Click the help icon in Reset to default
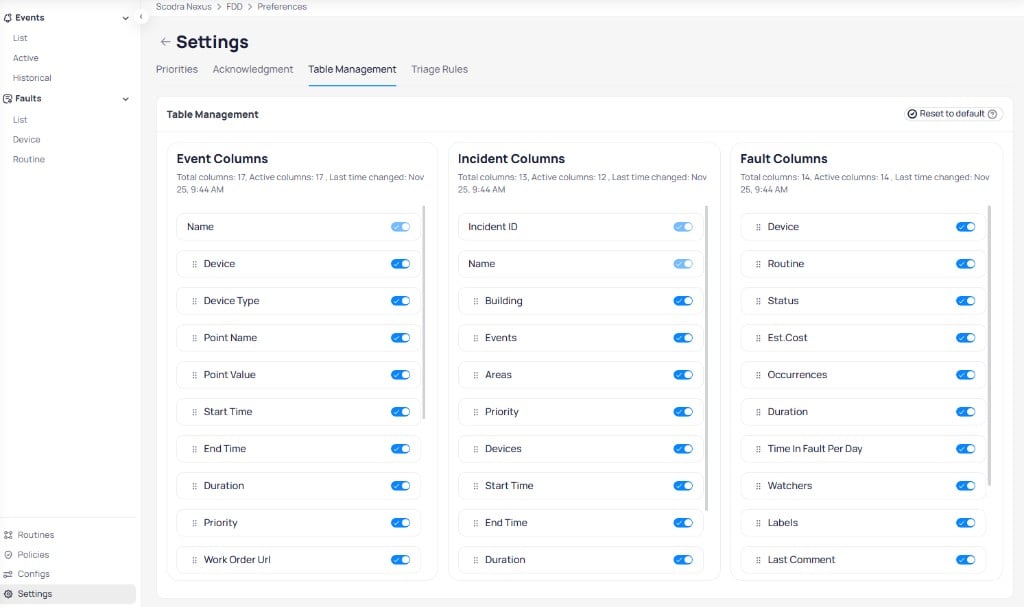This screenshot has width=1024, height=607. (992, 114)
